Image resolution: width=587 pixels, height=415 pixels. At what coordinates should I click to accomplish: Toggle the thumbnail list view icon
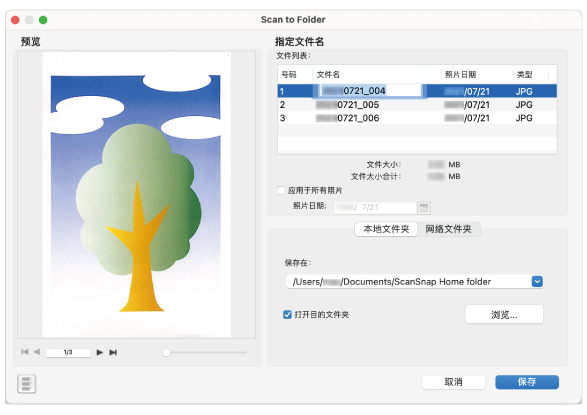27,384
